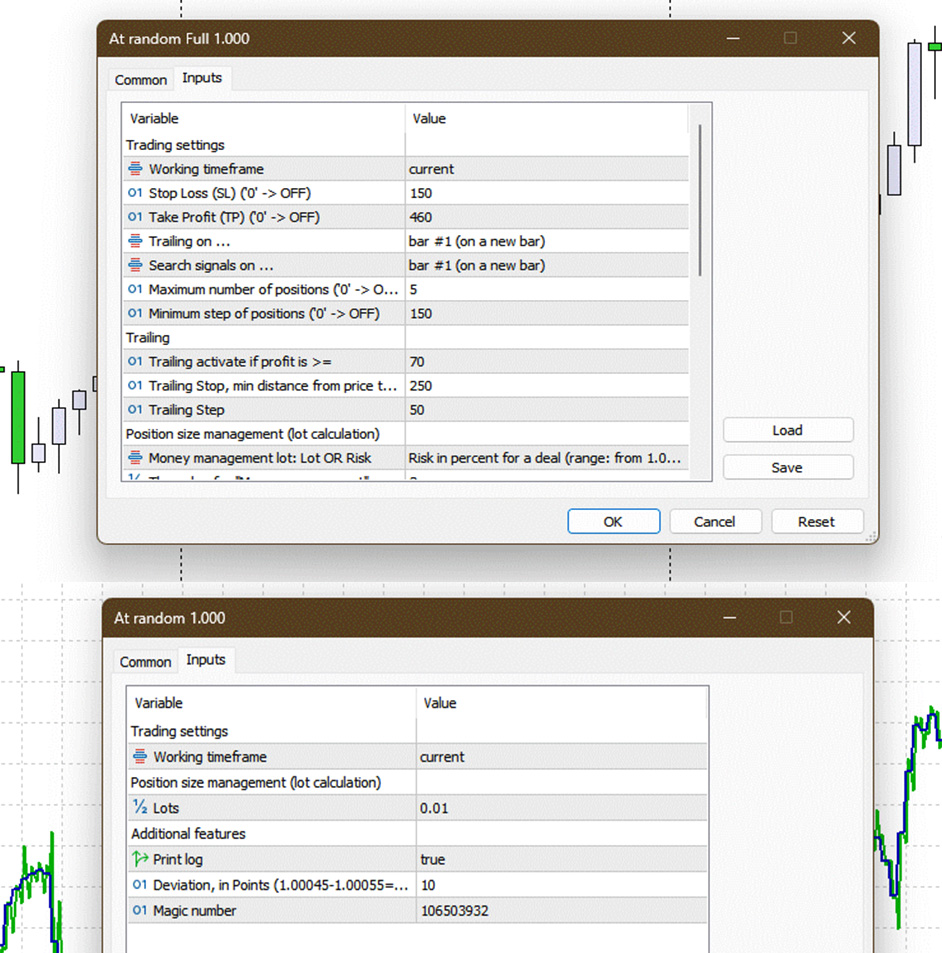Click the Working timeframe enum icon in the At random Full window
Viewport: 942px width, 953px height.
[x=136, y=168]
